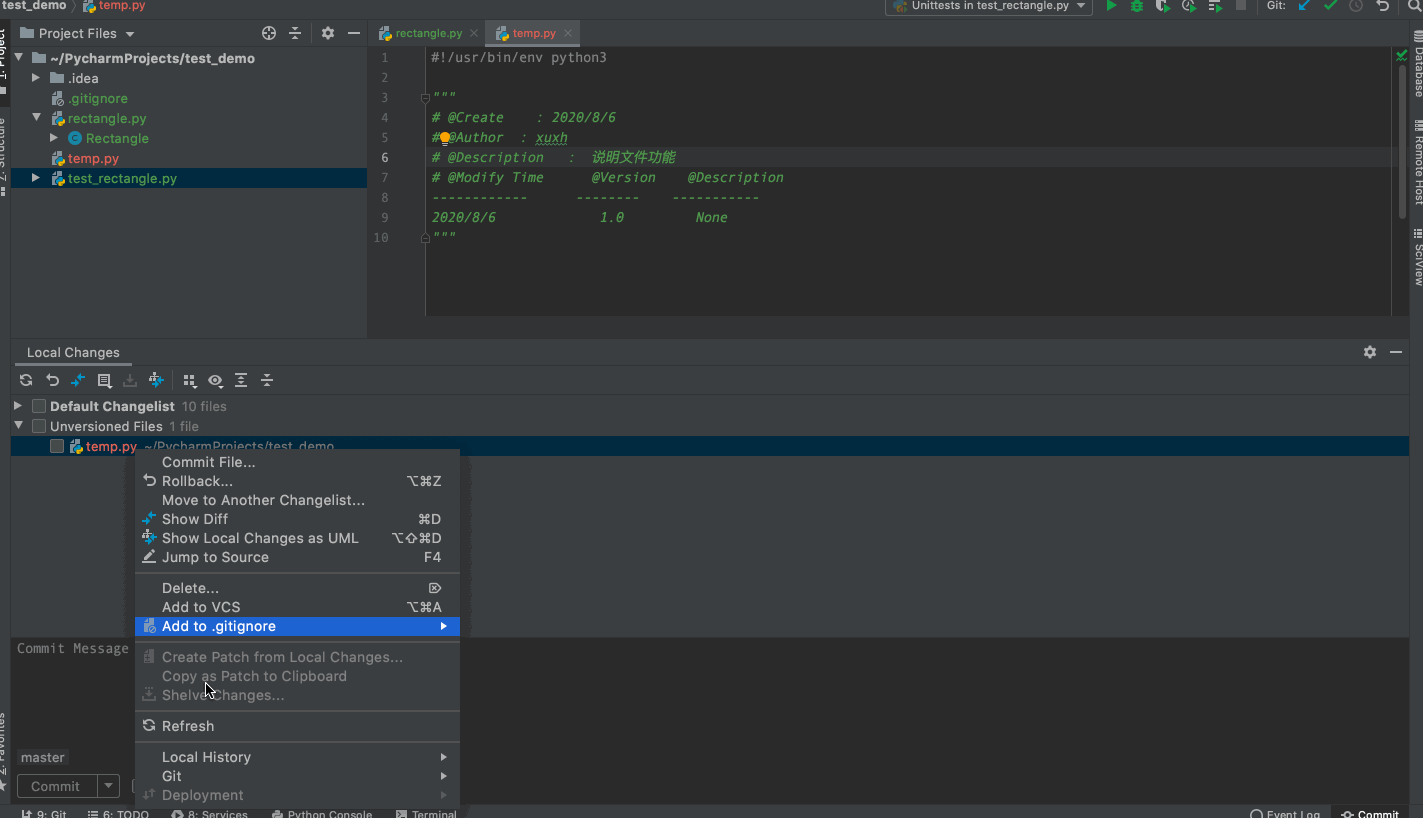This screenshot has width=1423, height=818.
Task: Open Event Log in the status bar
Action: click(1284, 814)
